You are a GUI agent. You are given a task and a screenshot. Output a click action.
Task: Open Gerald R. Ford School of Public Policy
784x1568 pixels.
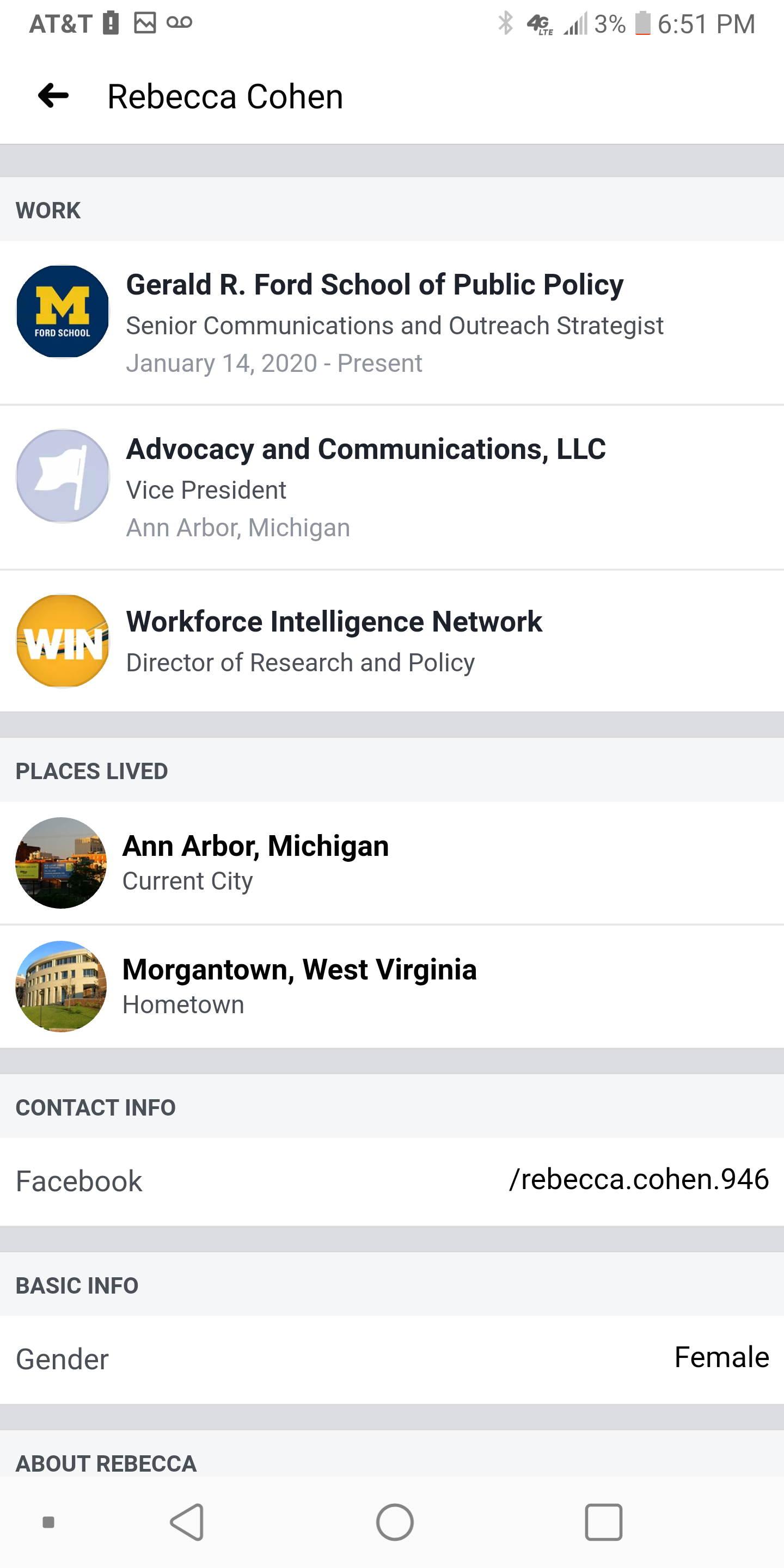pos(375,285)
